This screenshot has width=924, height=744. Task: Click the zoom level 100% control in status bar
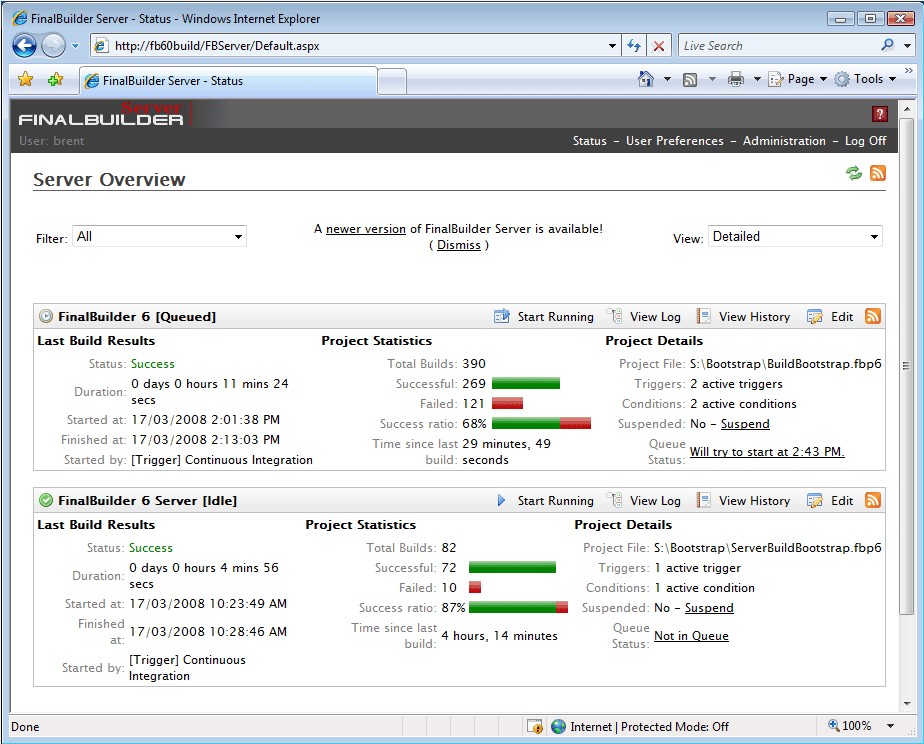pyautogui.click(x=849, y=726)
